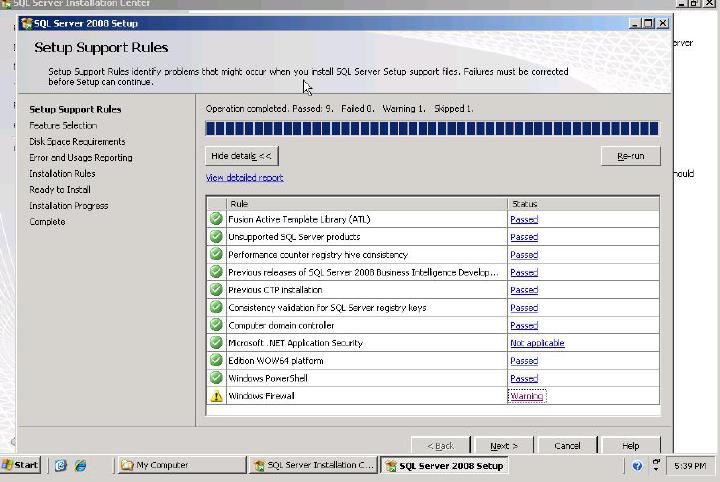Click Computer domain controller rule text

pos(281,325)
